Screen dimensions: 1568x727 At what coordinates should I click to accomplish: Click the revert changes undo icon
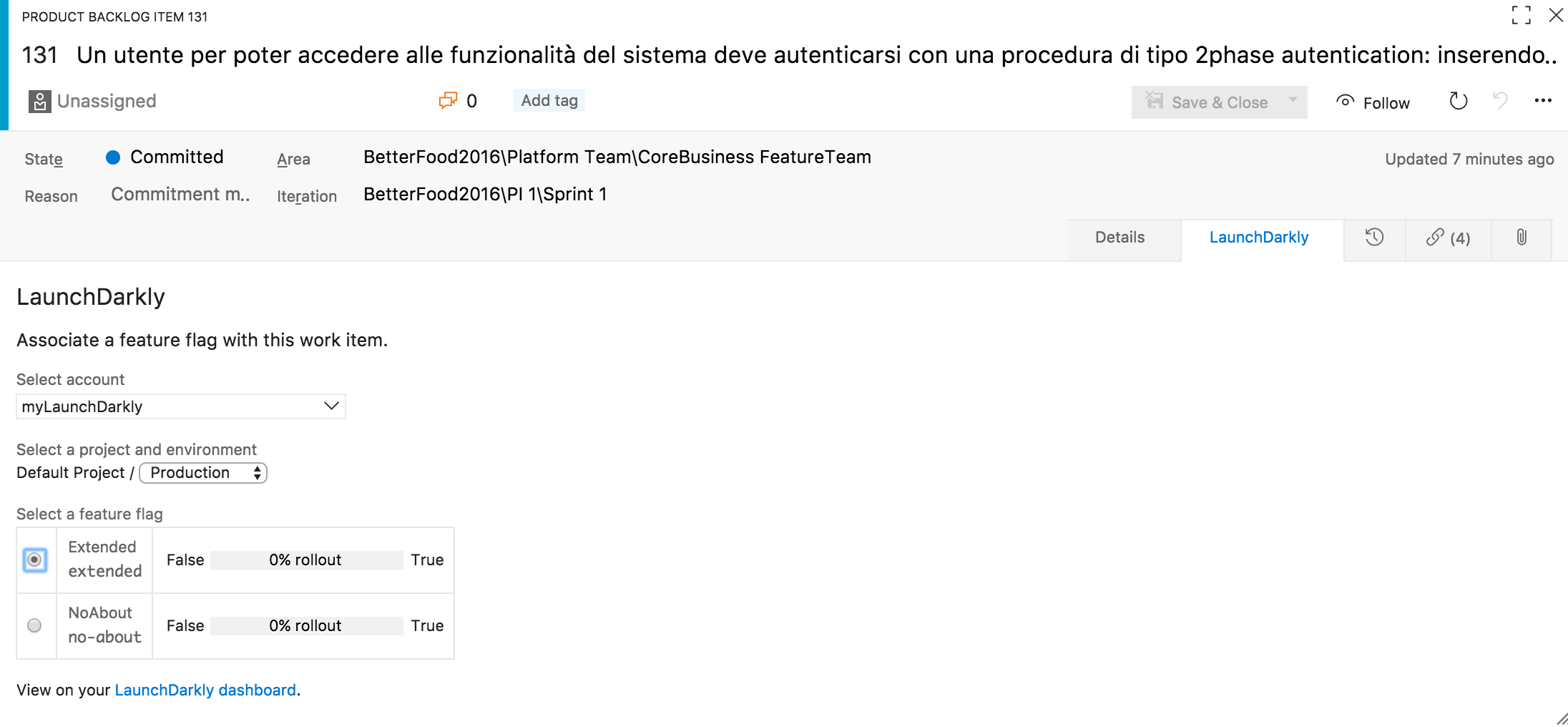click(x=1501, y=102)
